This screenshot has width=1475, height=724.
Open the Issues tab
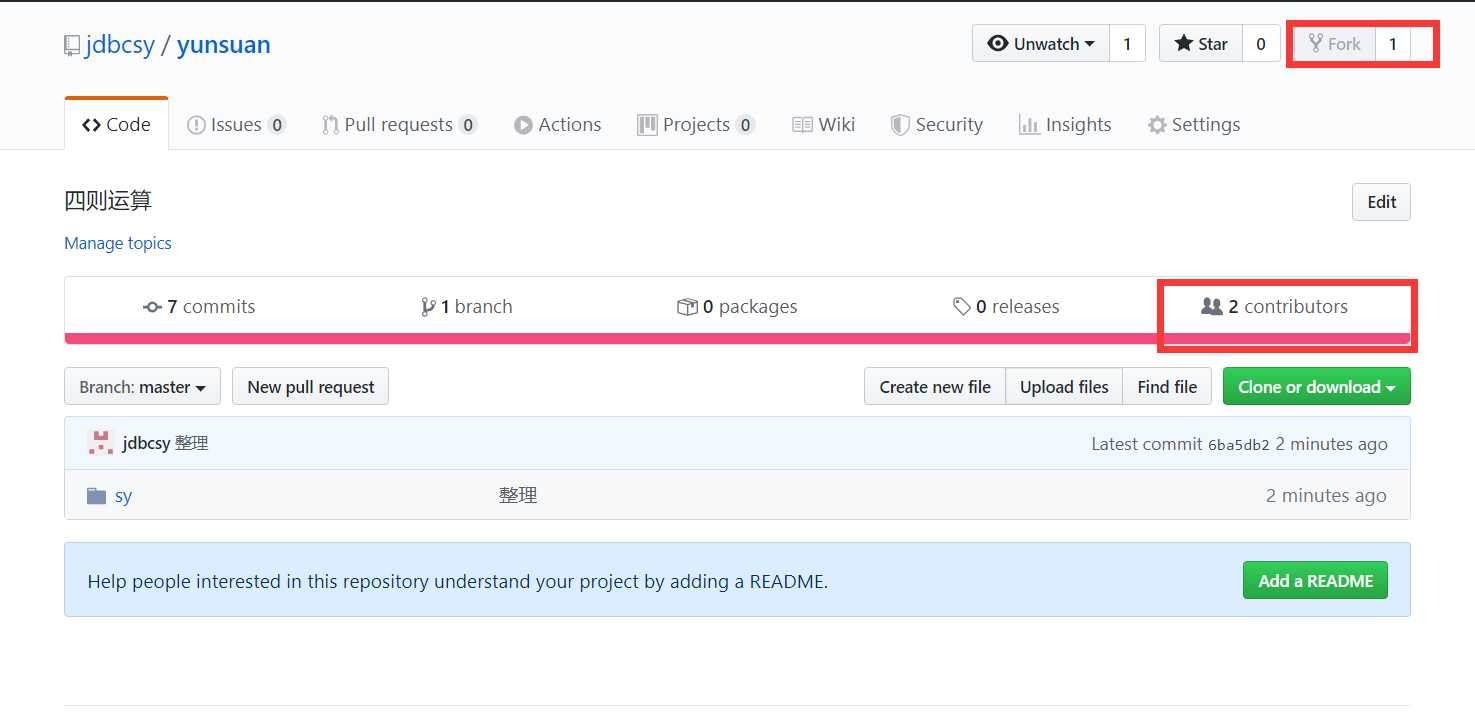click(236, 124)
